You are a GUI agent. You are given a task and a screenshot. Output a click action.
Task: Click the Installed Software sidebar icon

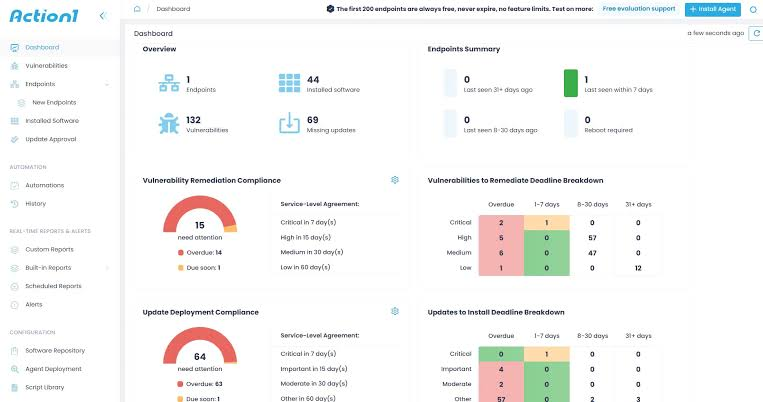coord(15,121)
